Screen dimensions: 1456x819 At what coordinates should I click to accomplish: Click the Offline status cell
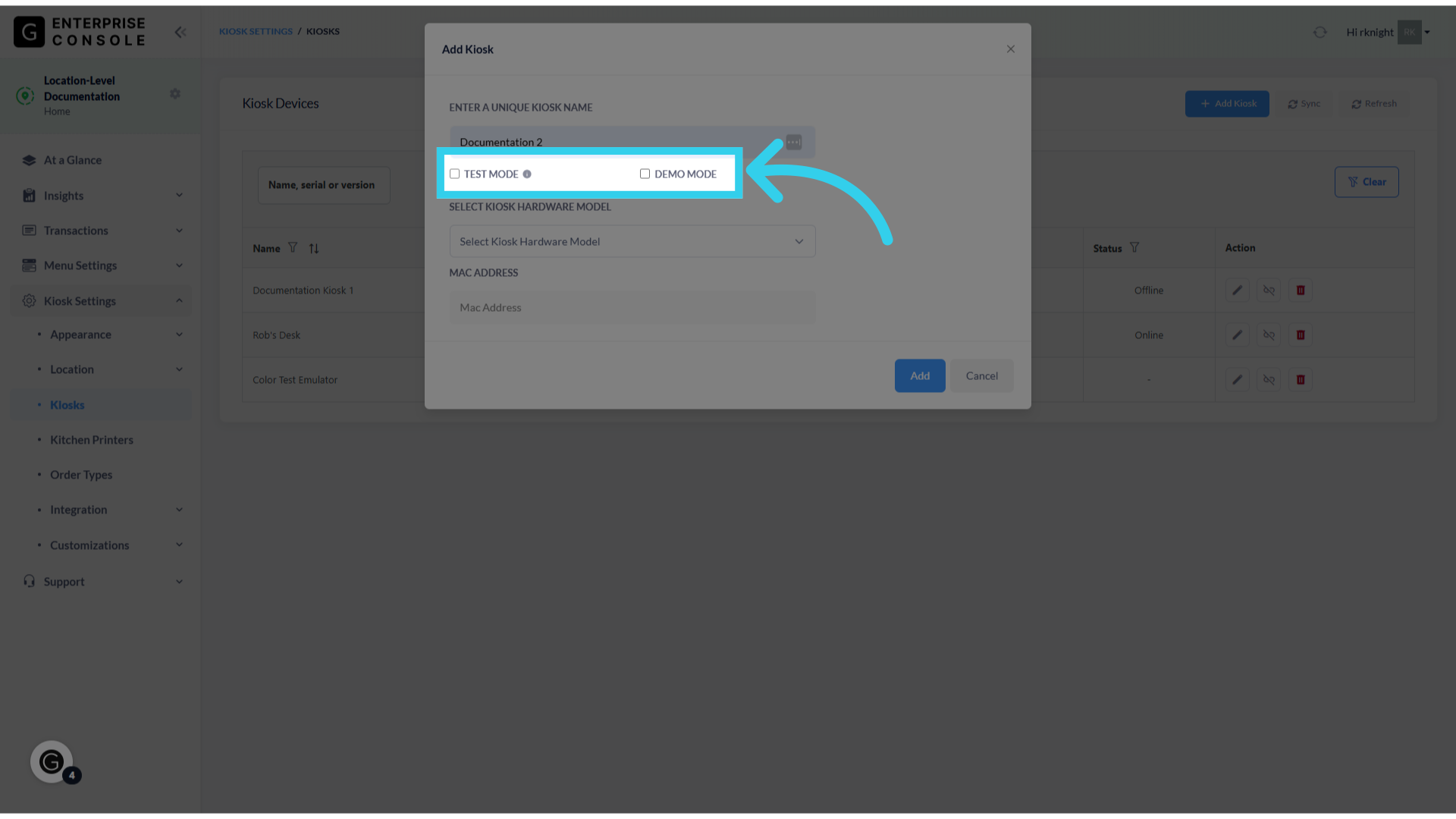point(1148,290)
